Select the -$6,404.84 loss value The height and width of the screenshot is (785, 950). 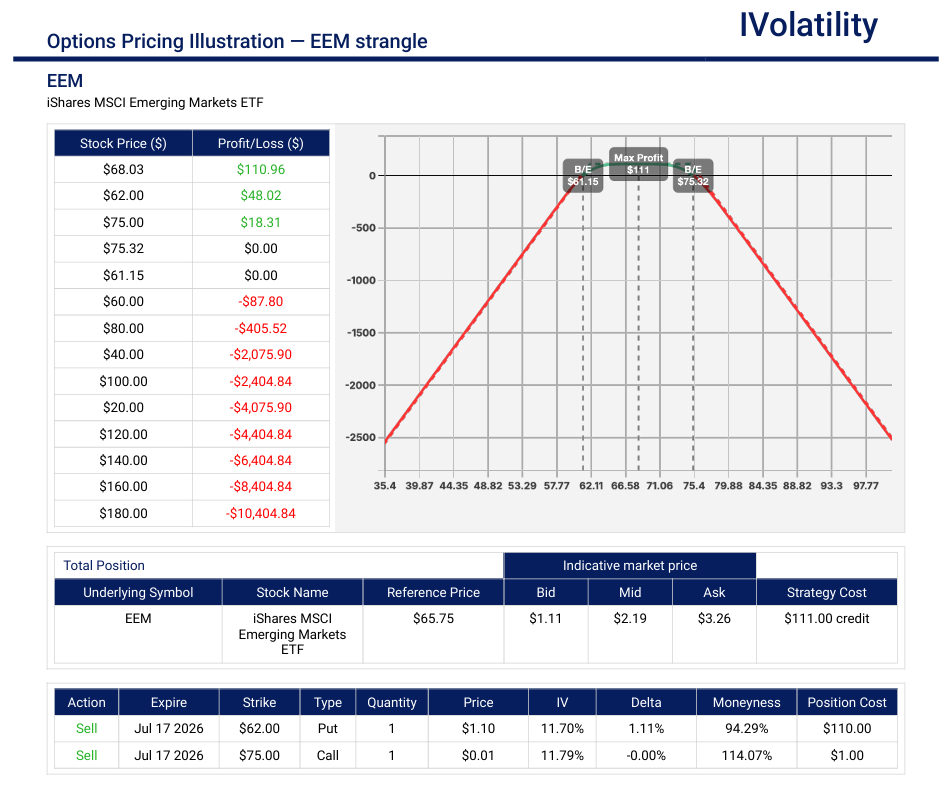tap(261, 460)
